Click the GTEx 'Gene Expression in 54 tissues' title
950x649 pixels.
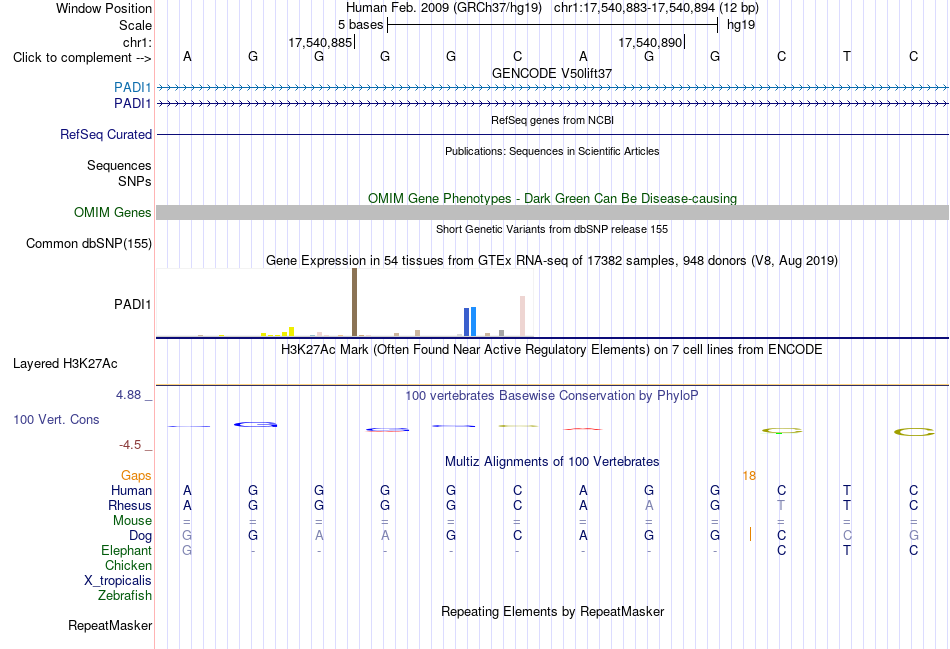(552, 261)
